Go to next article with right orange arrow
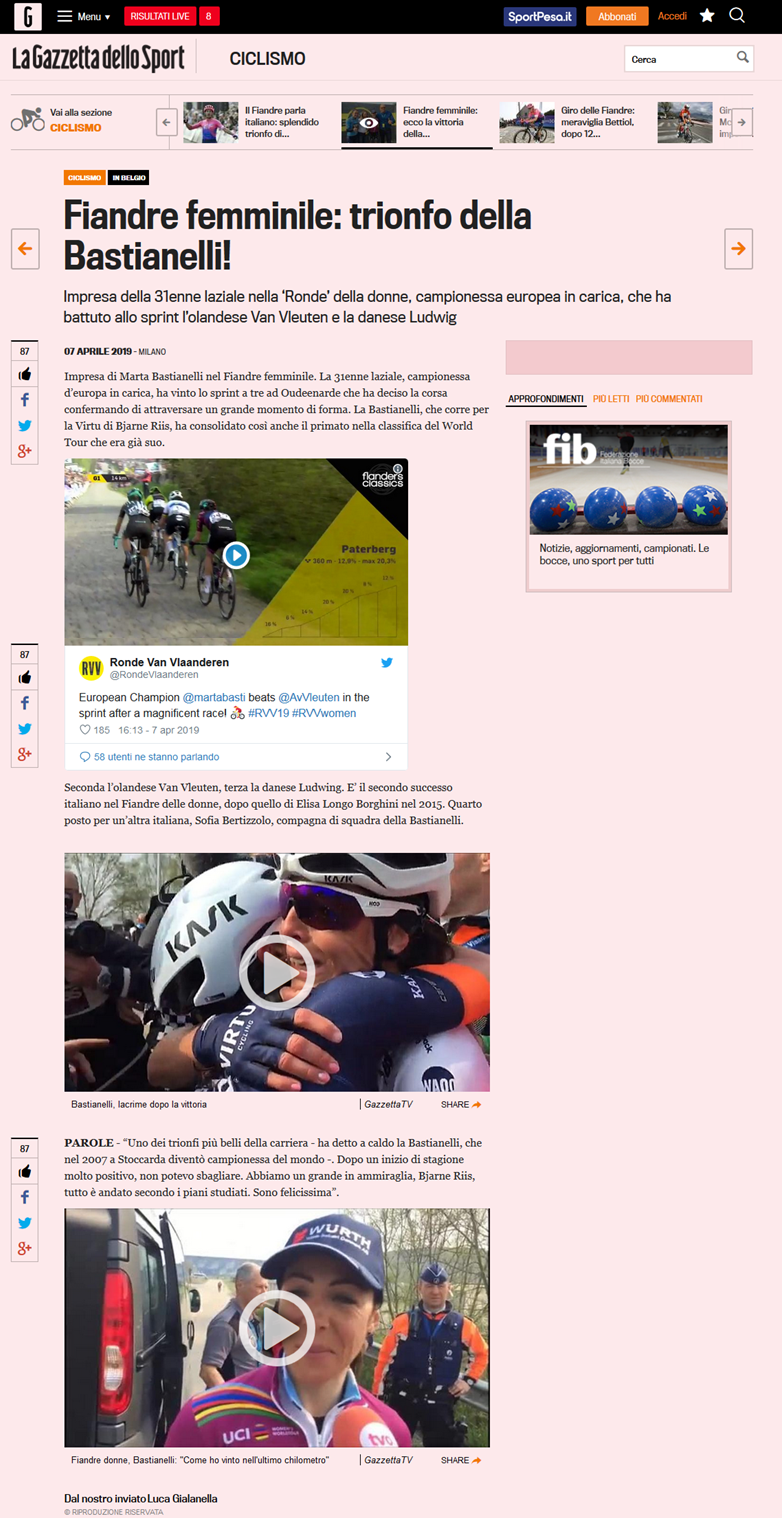The image size is (782, 1518). tap(738, 249)
